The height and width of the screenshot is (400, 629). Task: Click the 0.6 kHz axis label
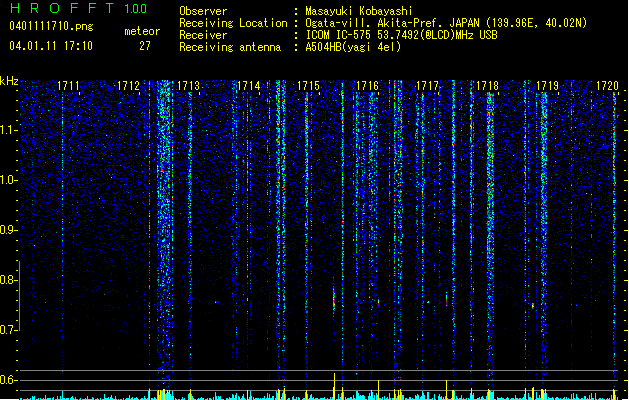(8, 380)
